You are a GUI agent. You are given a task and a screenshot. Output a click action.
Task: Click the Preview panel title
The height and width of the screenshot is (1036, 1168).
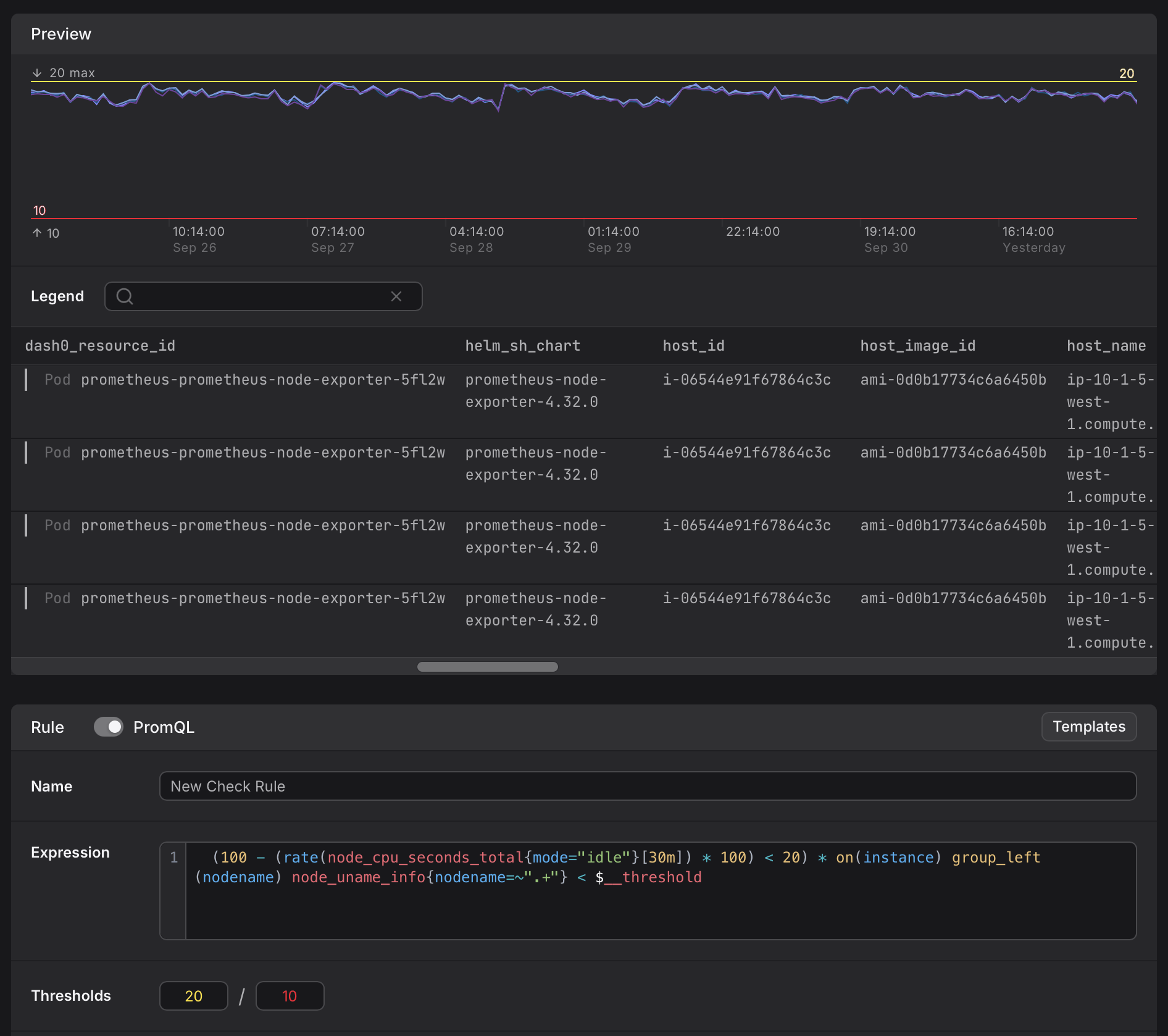[x=61, y=34]
